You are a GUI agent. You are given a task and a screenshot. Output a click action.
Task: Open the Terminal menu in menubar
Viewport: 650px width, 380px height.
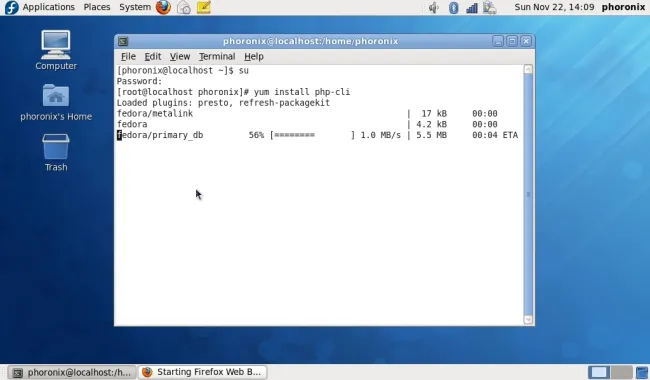217,56
